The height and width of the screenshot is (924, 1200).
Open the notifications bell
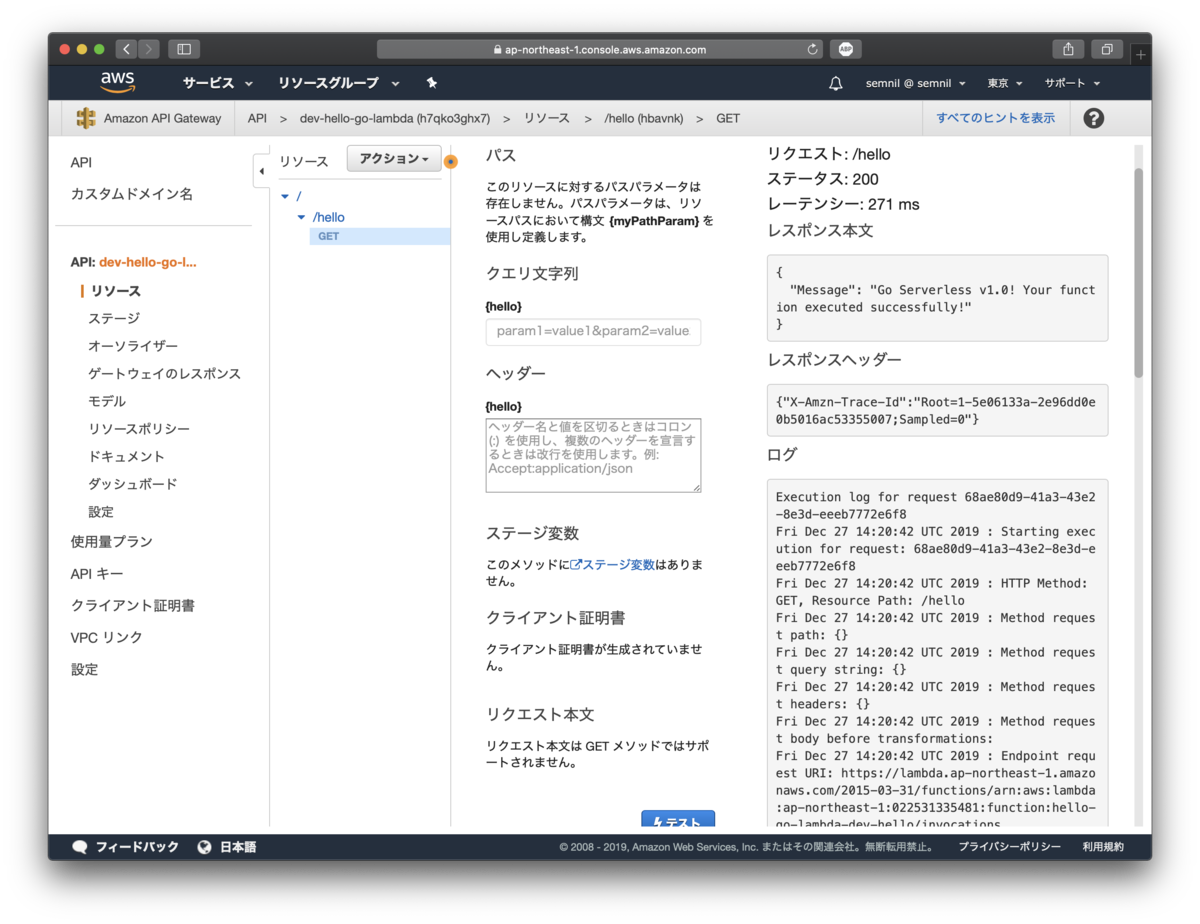tap(836, 83)
